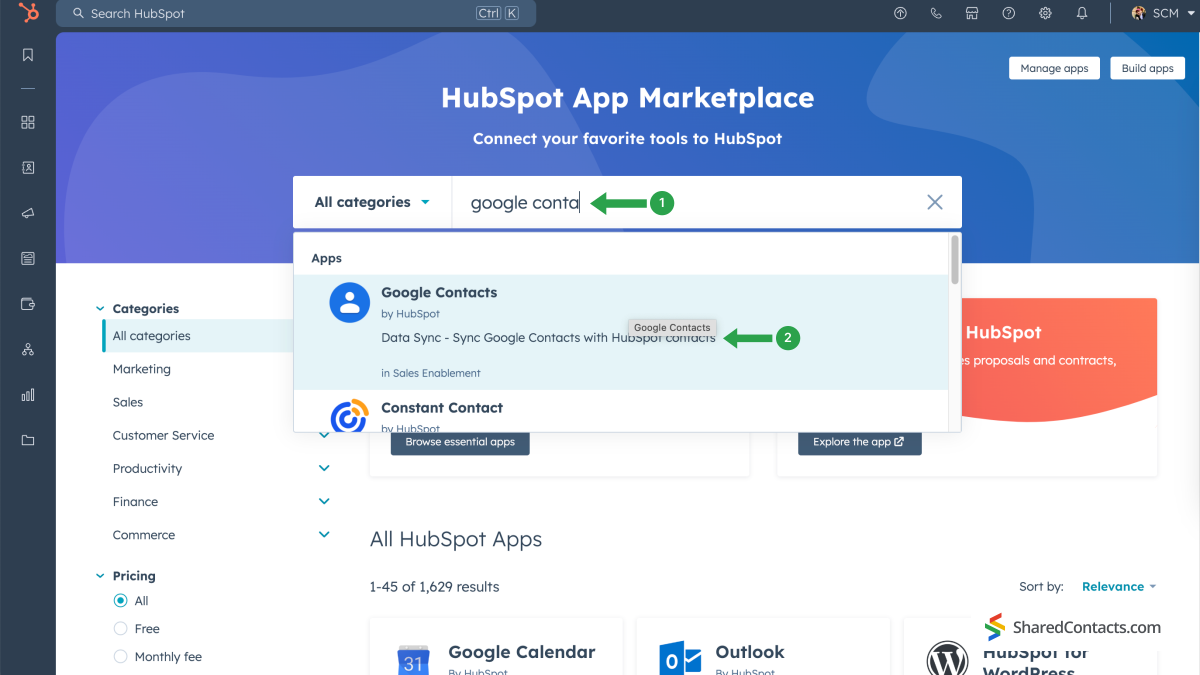Open the Google Calendar app card title

pyautogui.click(x=522, y=652)
